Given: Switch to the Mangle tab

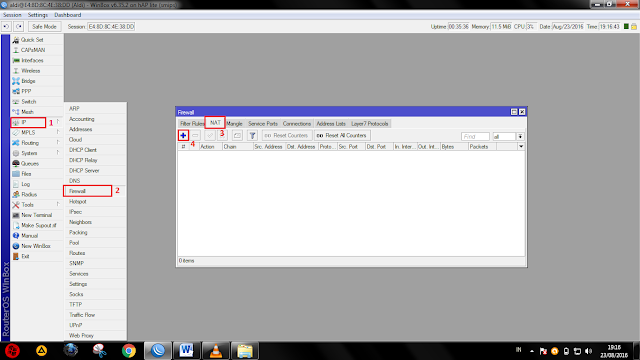Looking at the screenshot, I should point(235,124).
